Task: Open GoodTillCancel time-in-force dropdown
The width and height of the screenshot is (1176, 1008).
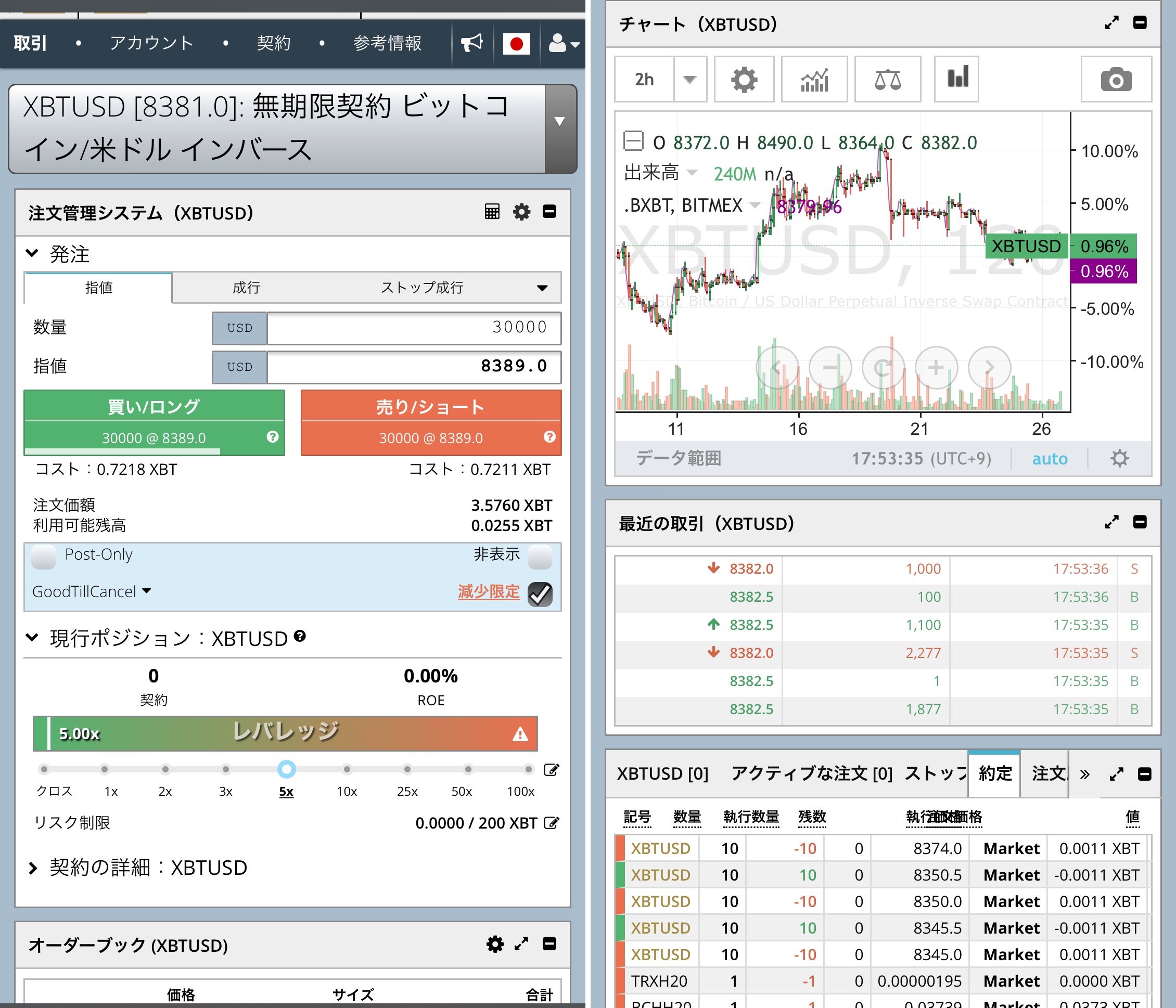Action: (92, 591)
